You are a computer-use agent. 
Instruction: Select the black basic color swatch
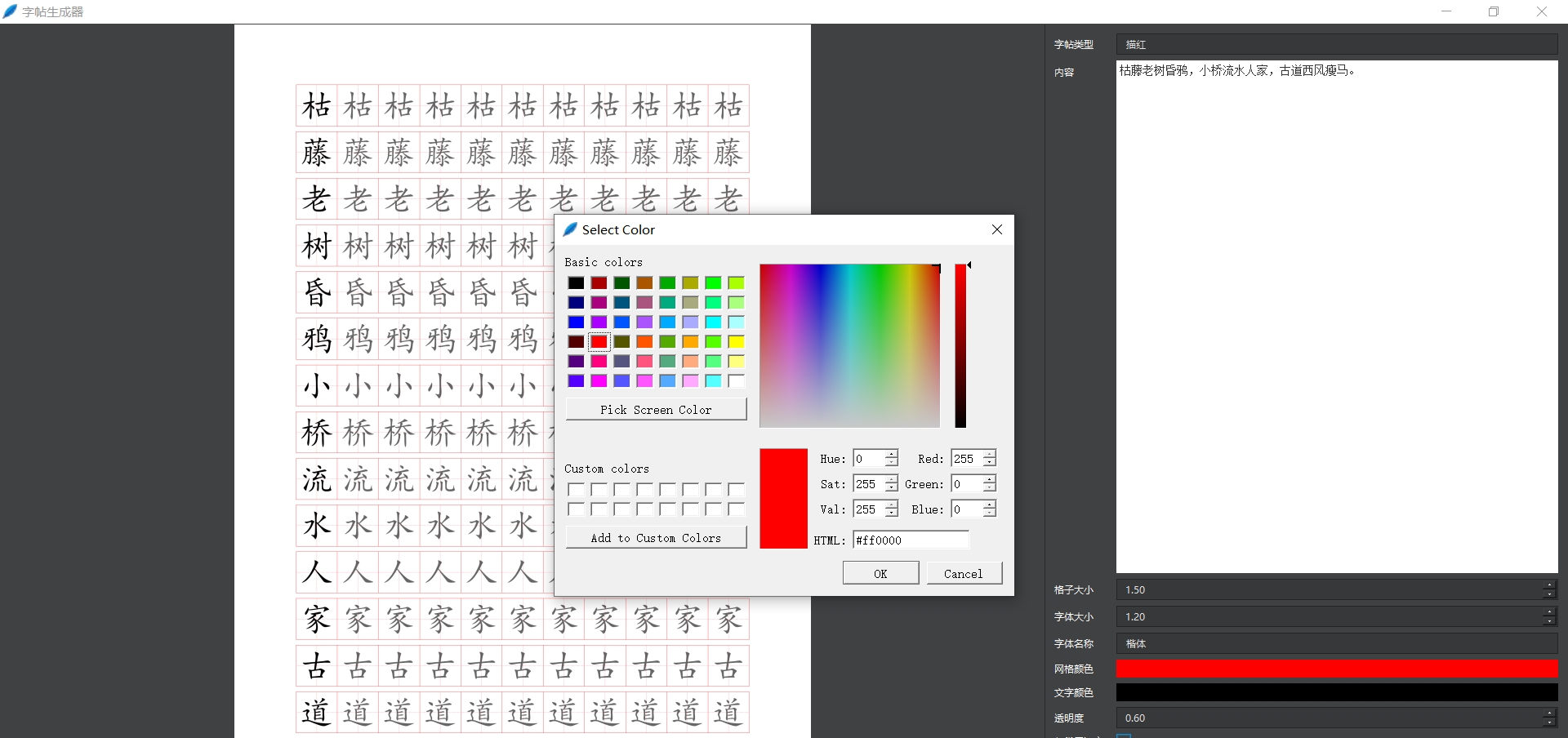(x=576, y=283)
